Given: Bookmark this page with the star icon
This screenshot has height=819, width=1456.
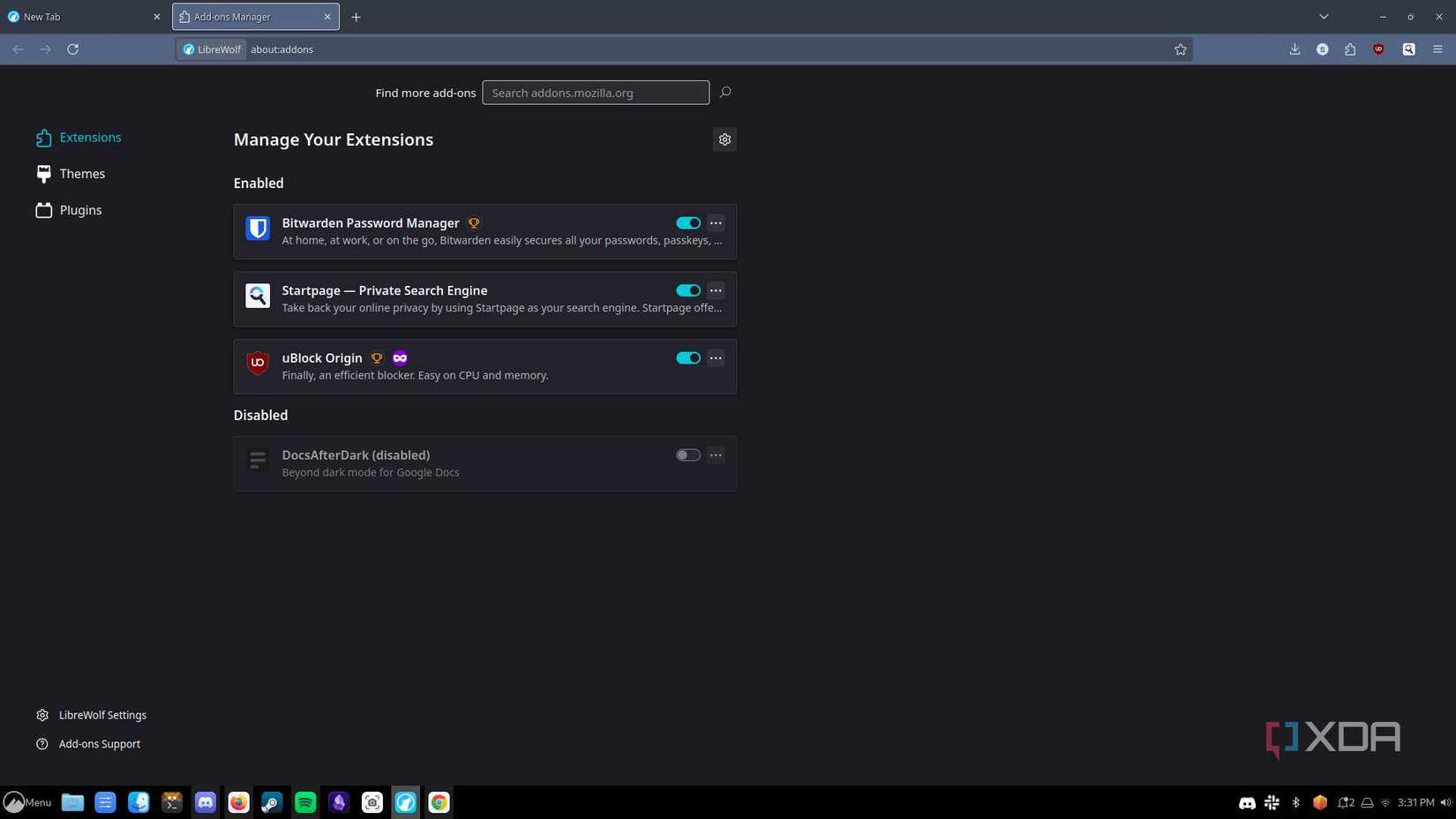Looking at the screenshot, I should 1181,49.
